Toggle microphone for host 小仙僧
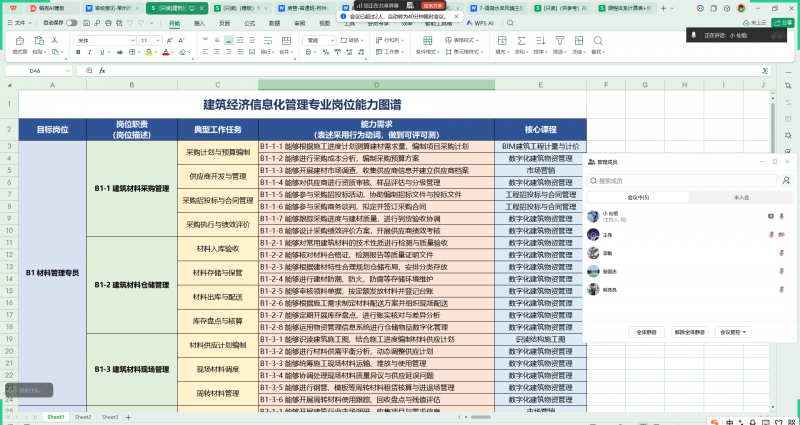The image size is (800, 425). pyautogui.click(x=781, y=216)
